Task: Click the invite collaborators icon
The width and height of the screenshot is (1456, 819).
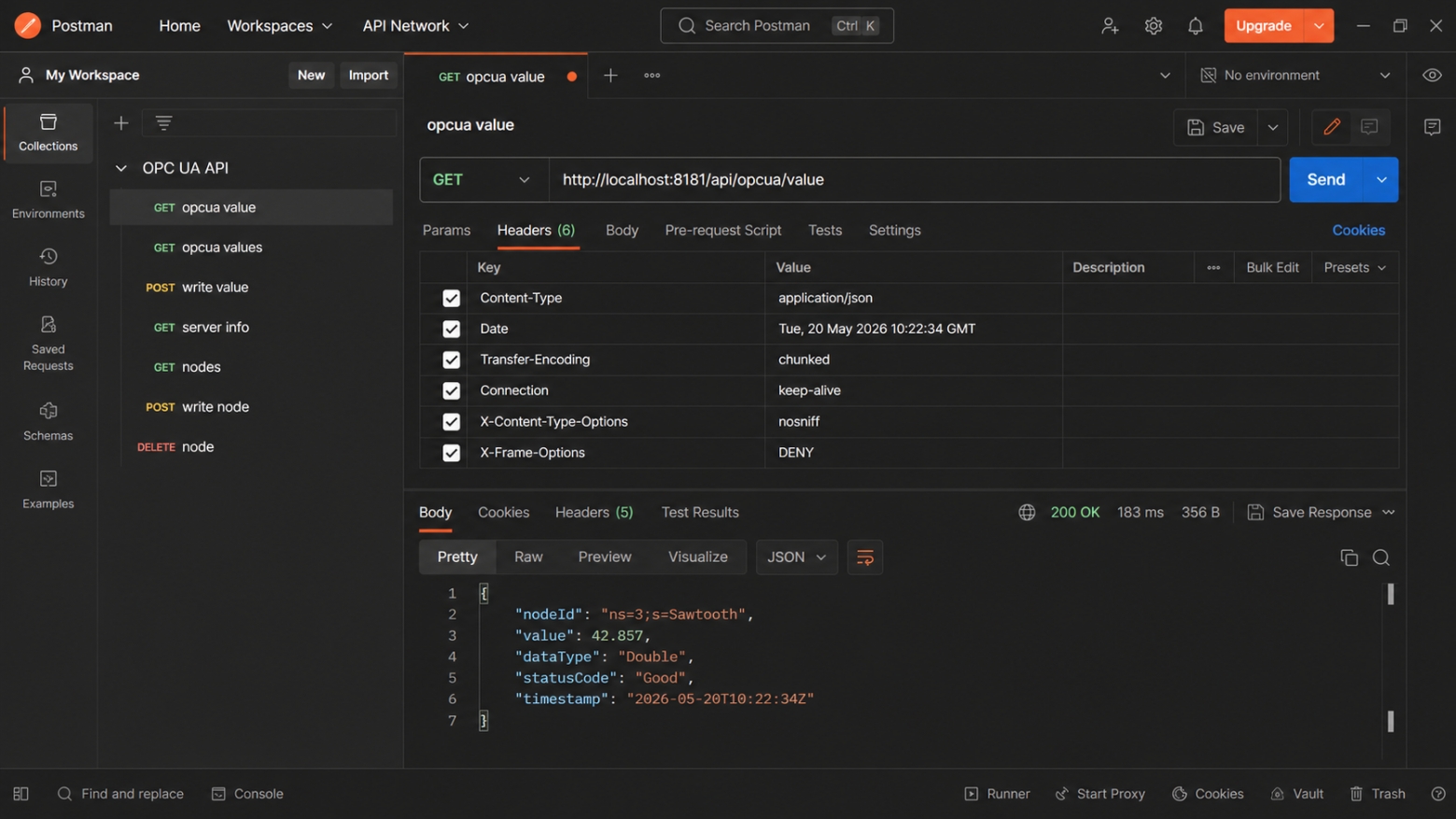Action: pos(1110,26)
